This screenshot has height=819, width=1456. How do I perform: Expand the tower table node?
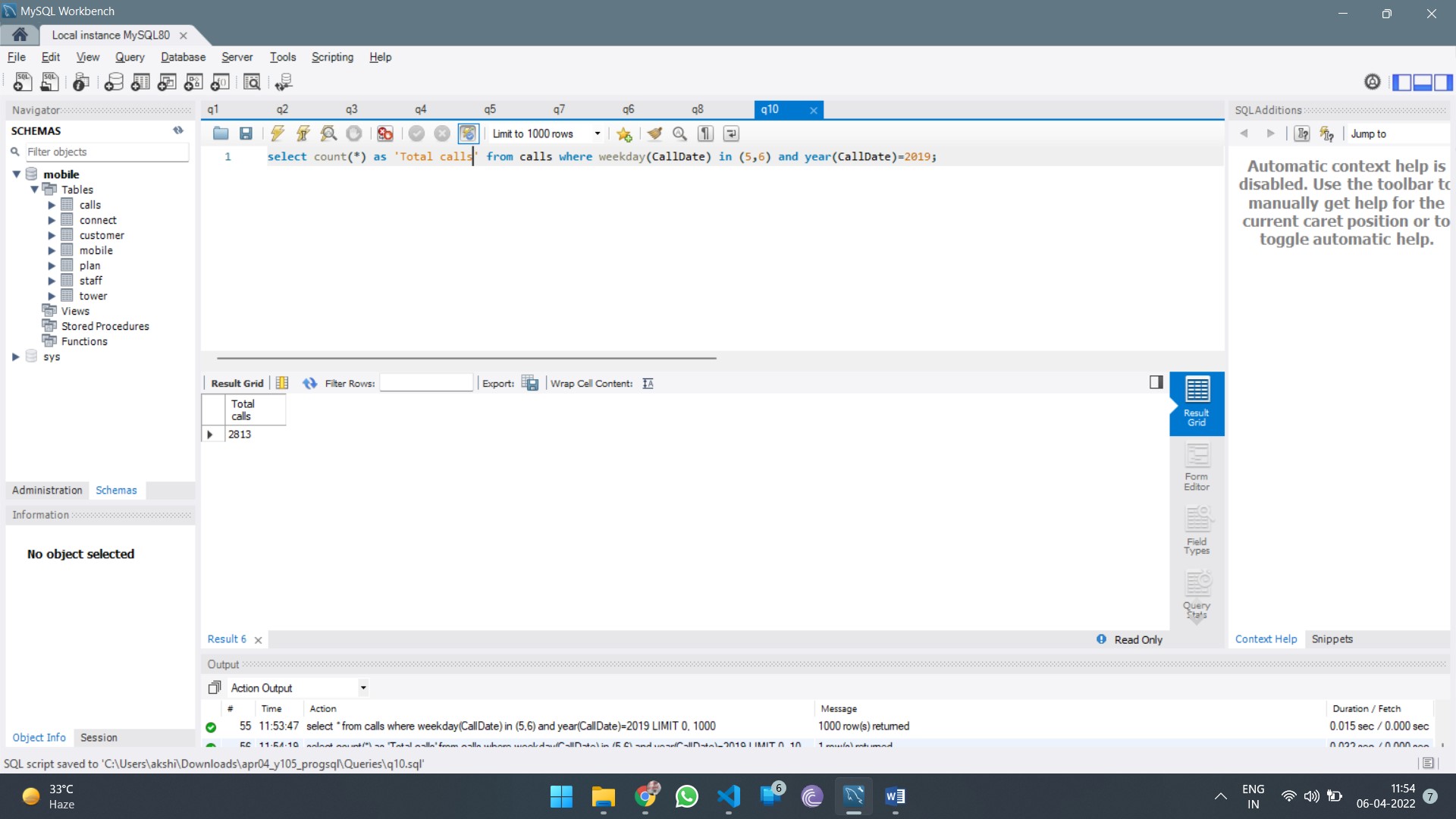tap(52, 296)
